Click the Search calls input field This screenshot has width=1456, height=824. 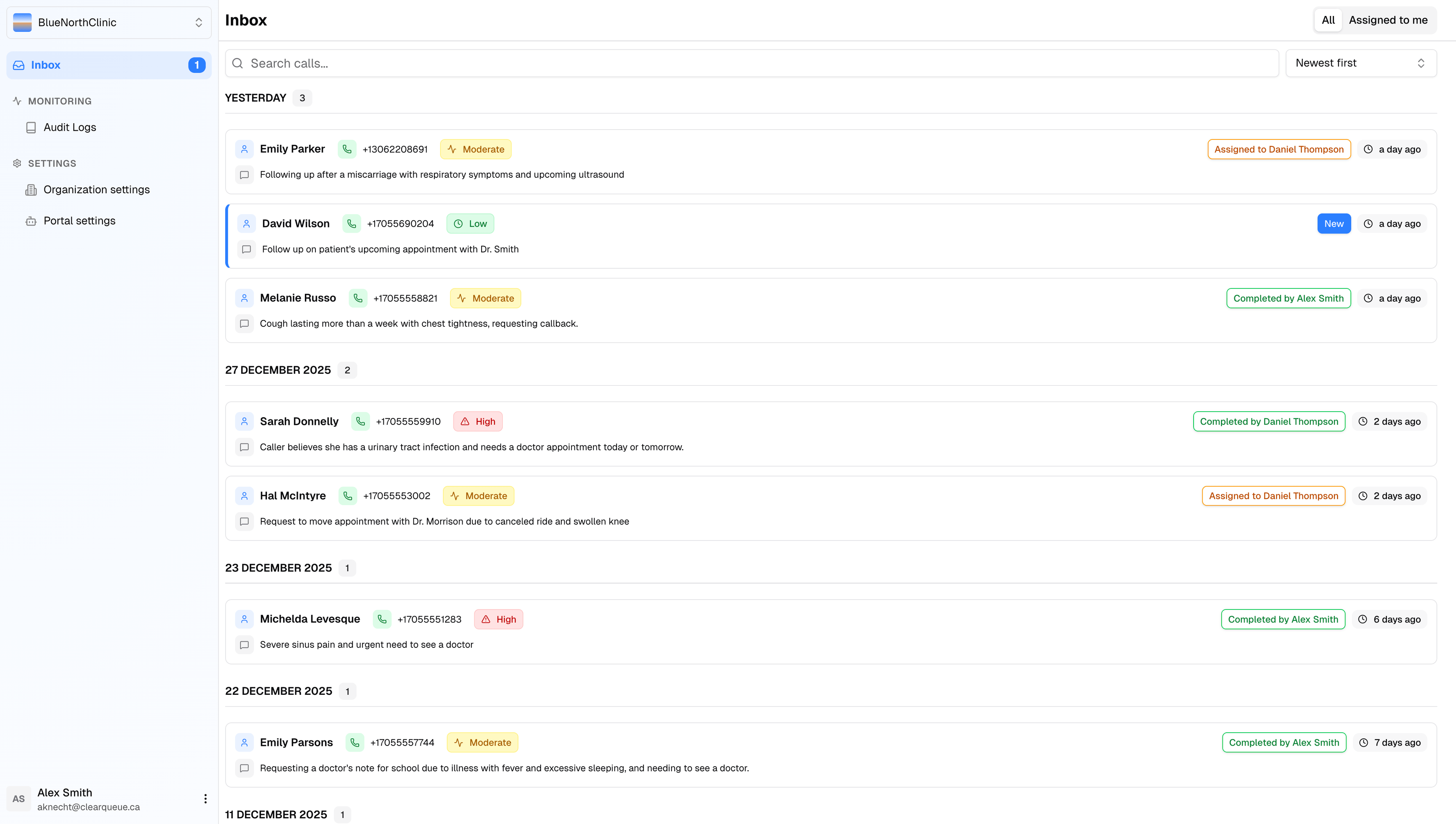pyautogui.click(x=510, y=63)
